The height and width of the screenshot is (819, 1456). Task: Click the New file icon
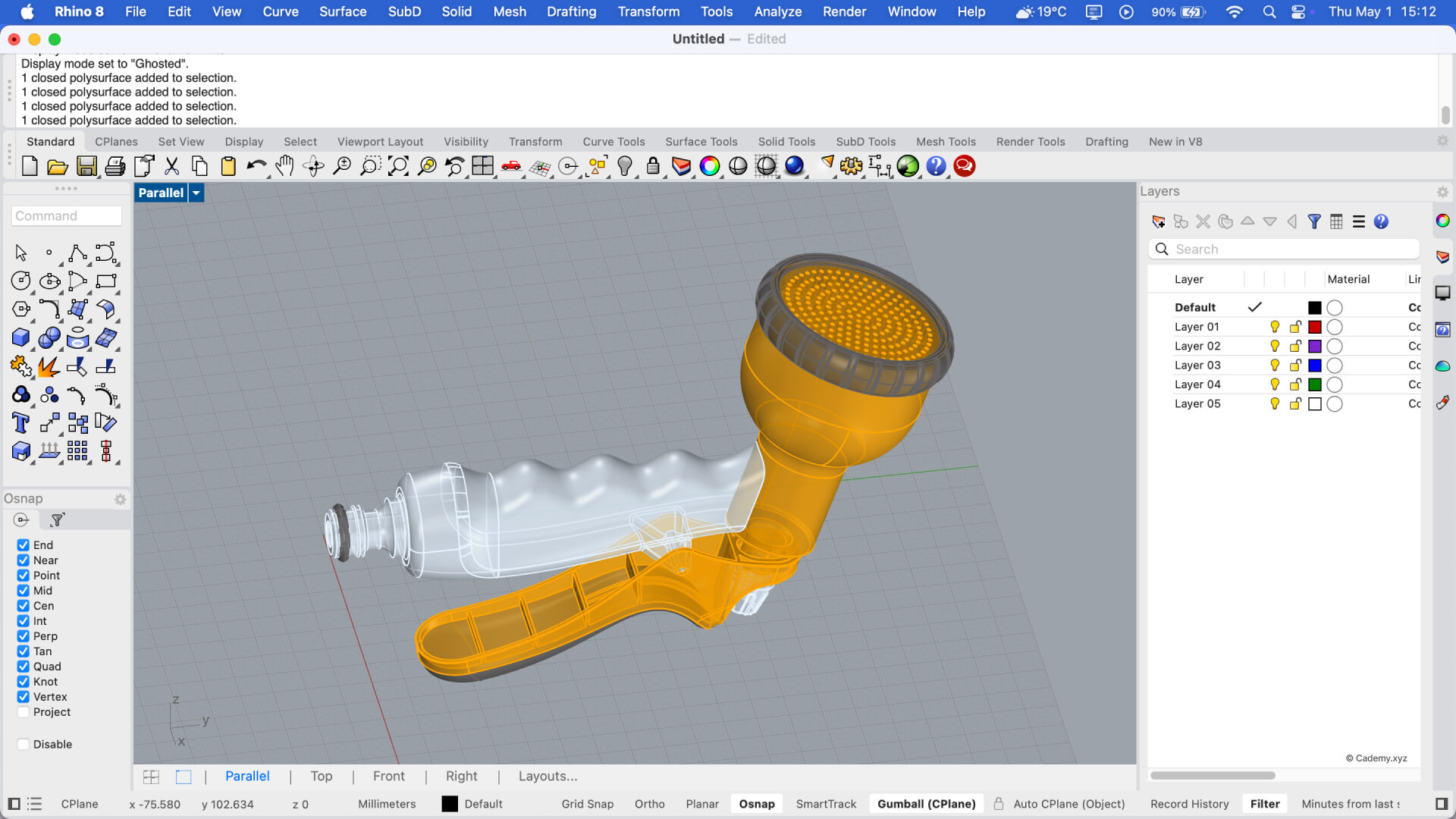pyautogui.click(x=30, y=166)
